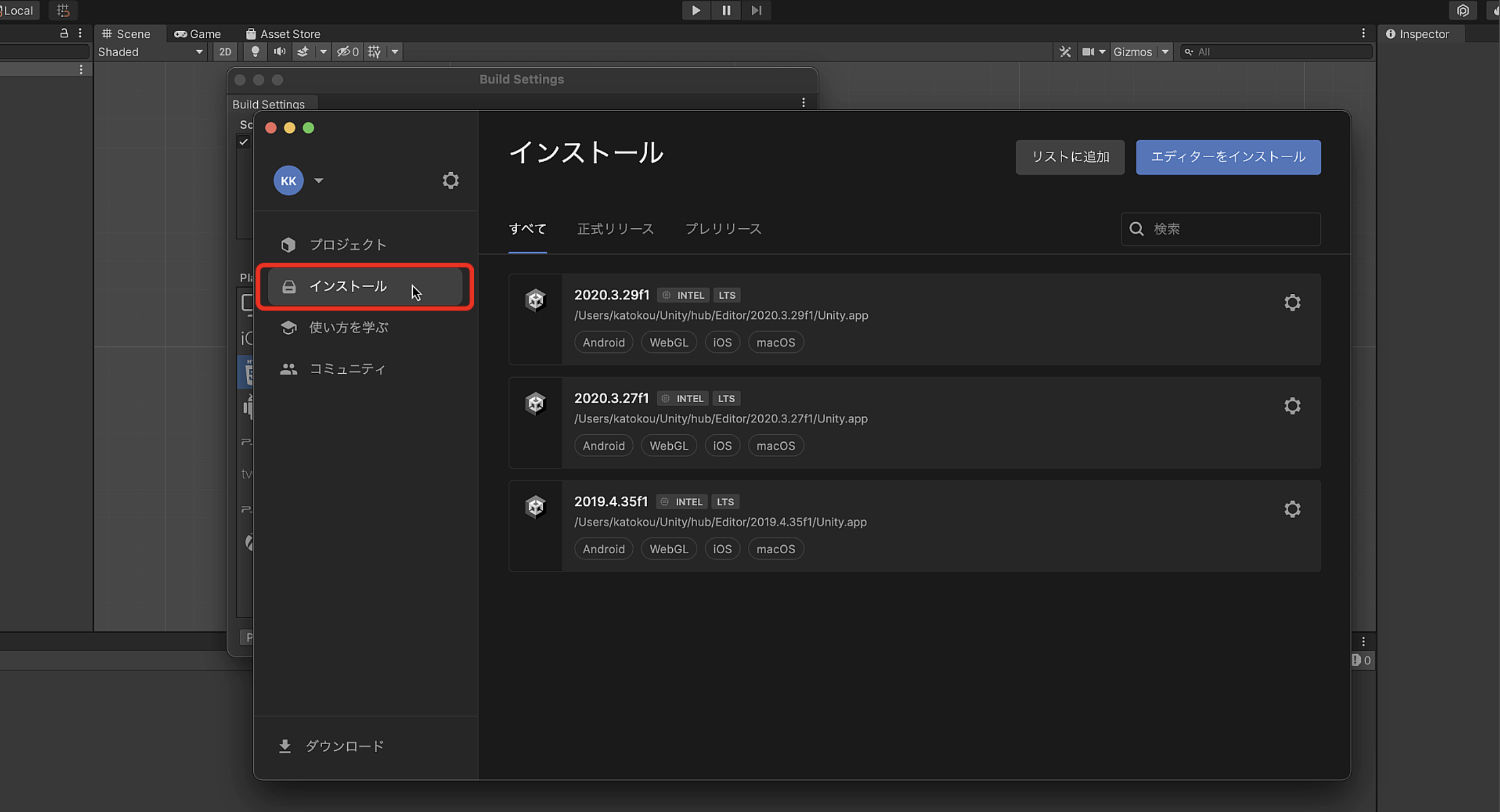Toggle the scene grid visibility icon
Viewport: 1500px width, 812px height.
click(374, 52)
